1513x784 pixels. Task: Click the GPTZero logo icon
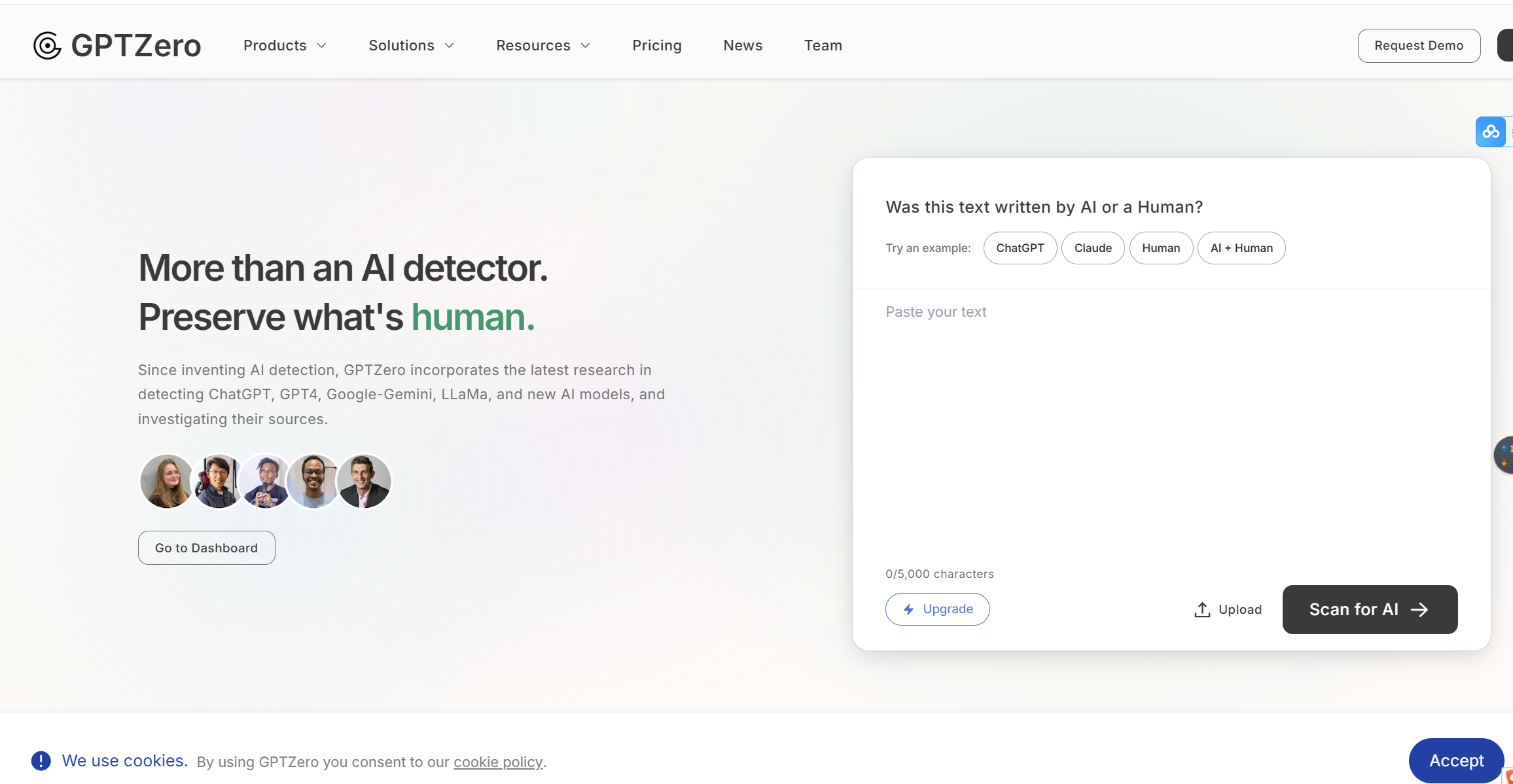coord(47,45)
